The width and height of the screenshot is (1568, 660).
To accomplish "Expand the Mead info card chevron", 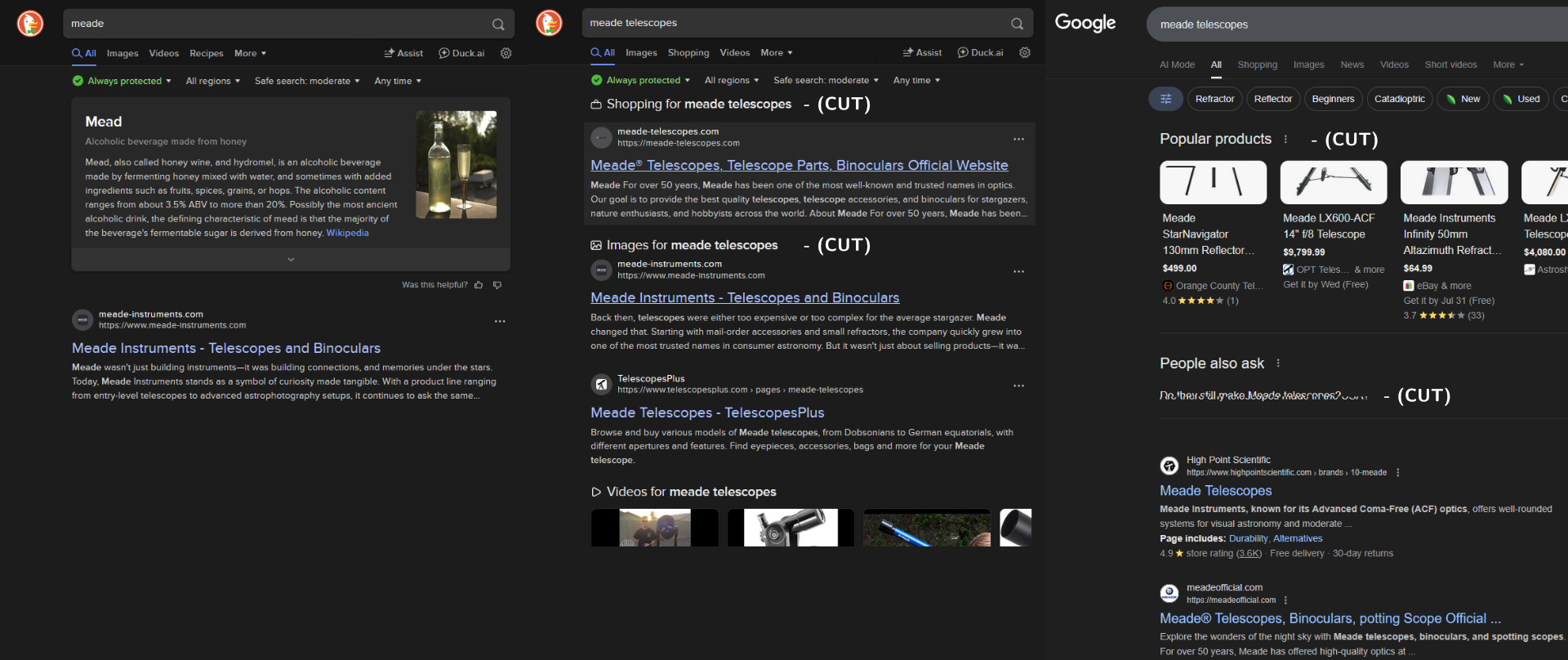I will coord(291,260).
